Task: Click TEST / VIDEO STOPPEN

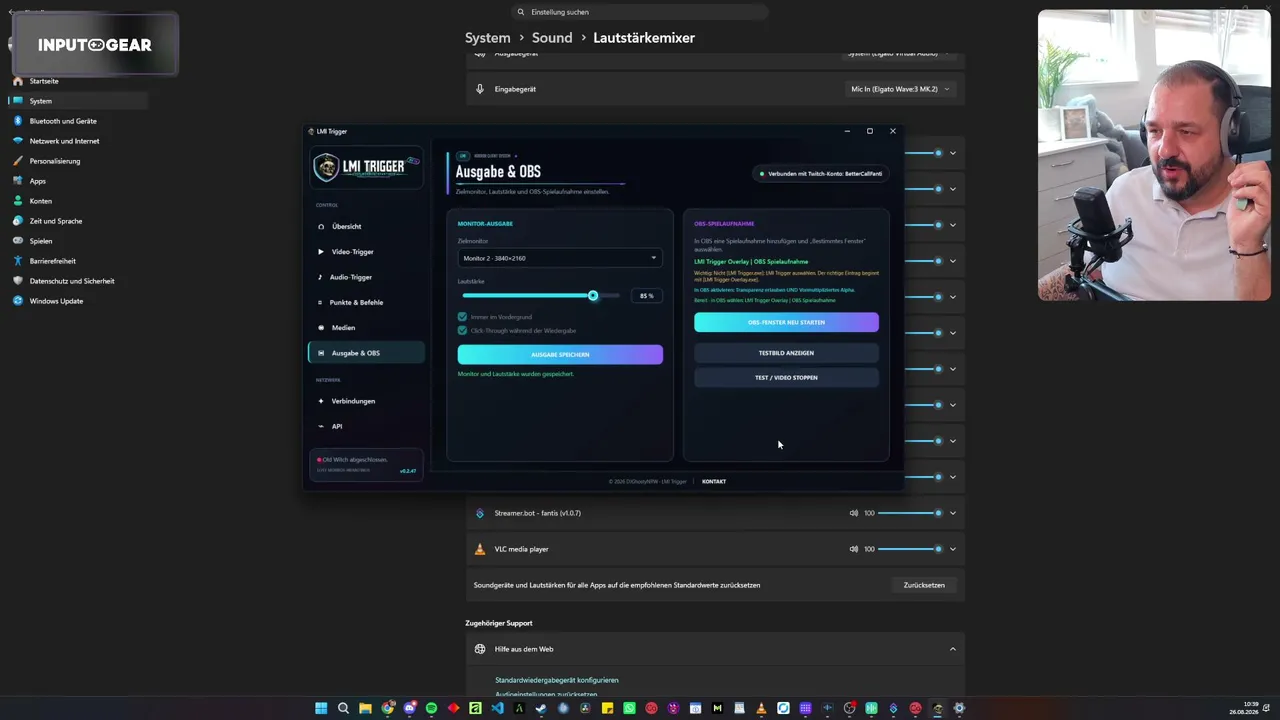Action: coord(786,377)
